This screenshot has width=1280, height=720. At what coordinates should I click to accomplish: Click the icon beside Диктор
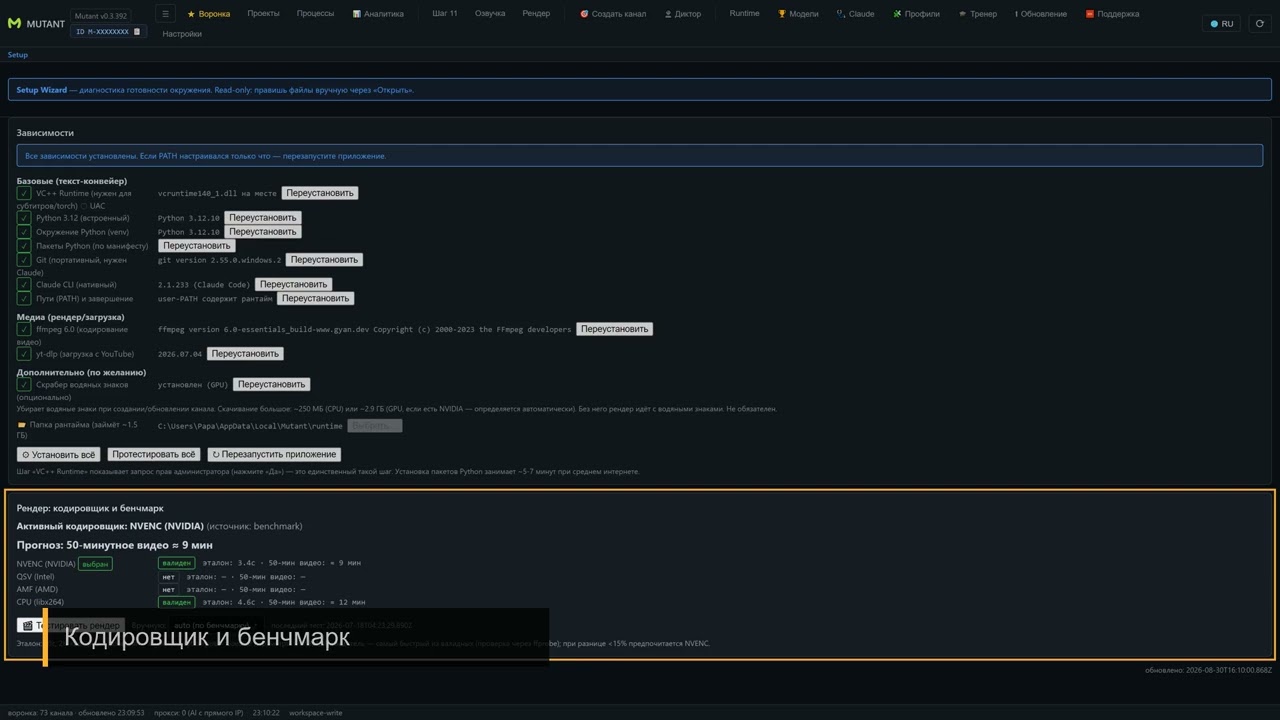668,14
